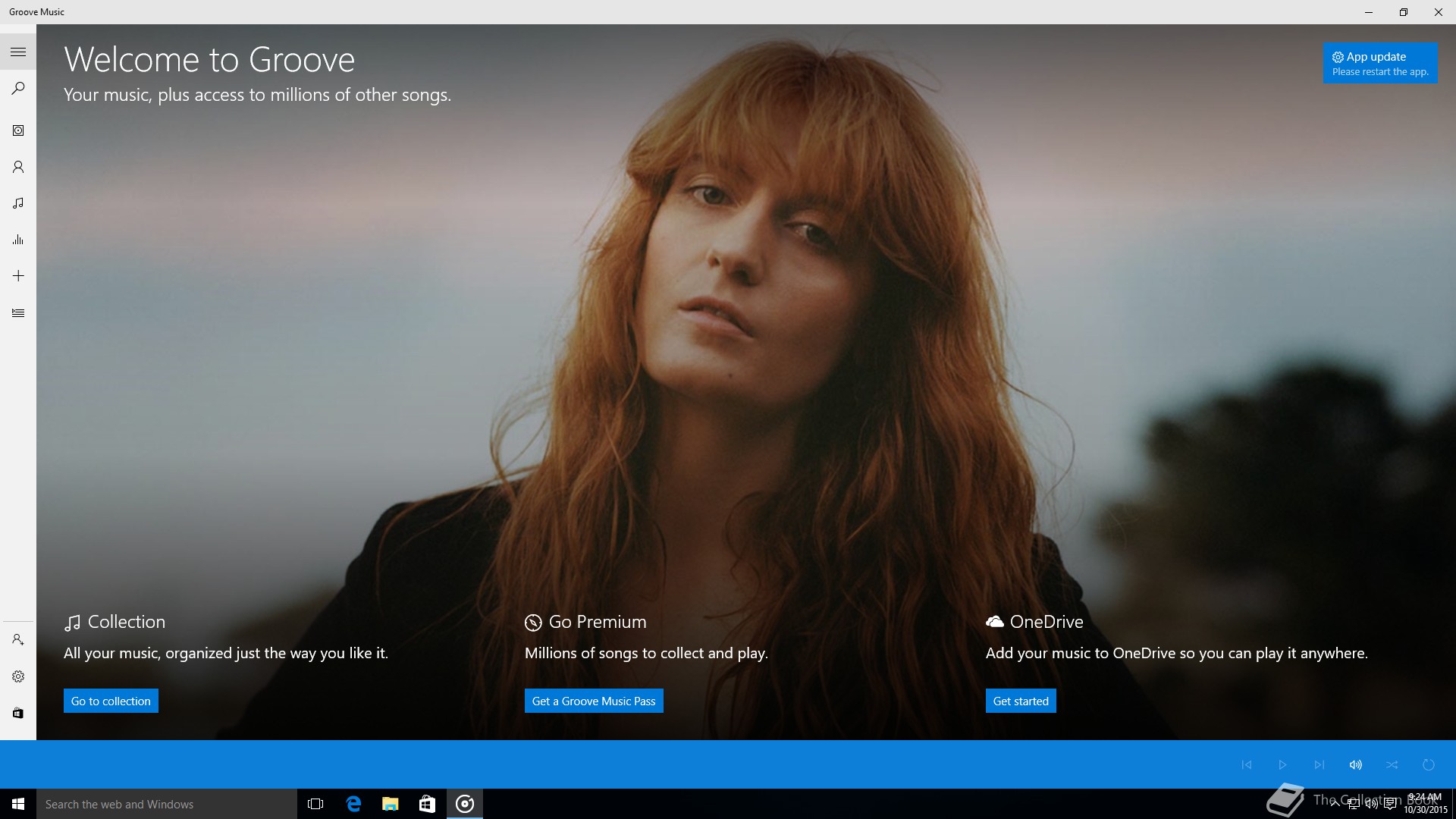Open the search icon in sidebar
The image size is (1456, 819).
(18, 89)
